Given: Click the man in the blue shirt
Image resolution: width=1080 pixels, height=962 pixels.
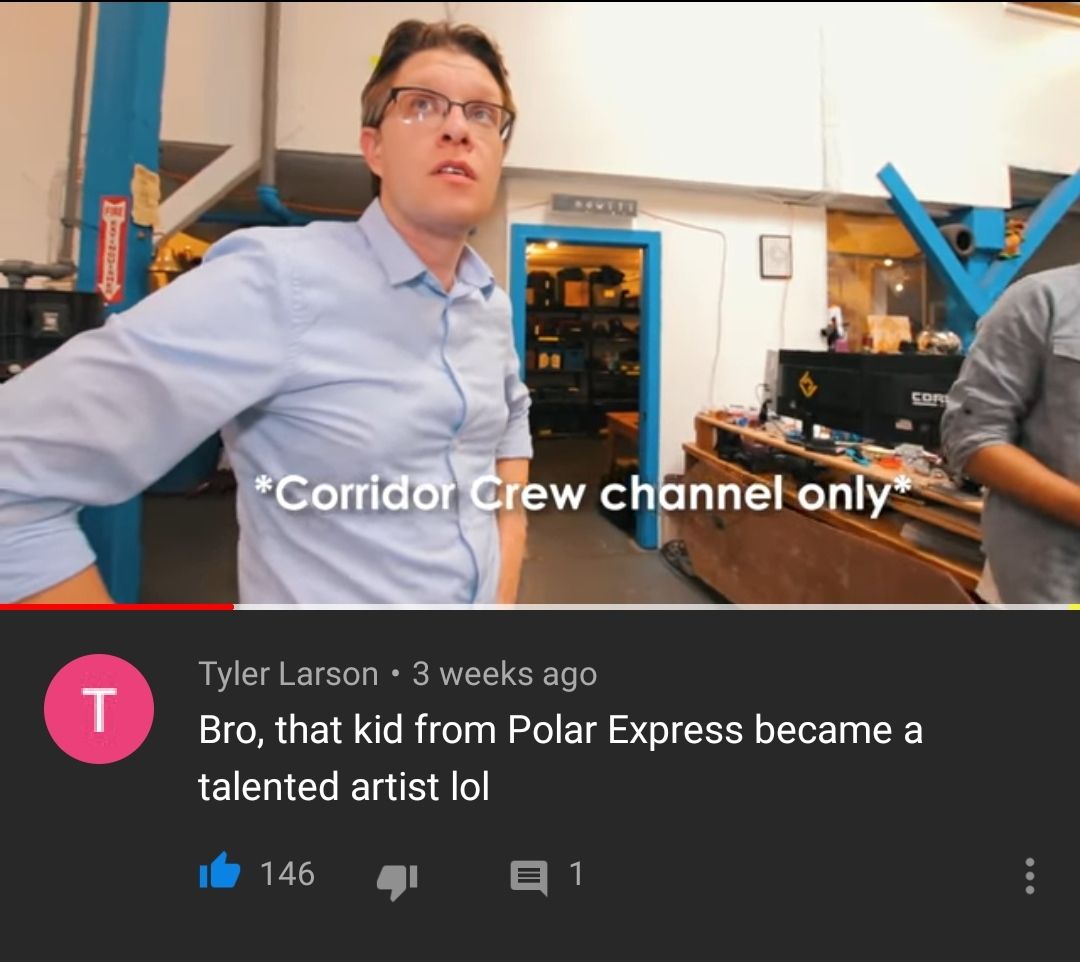Looking at the screenshot, I should [x=289, y=324].
